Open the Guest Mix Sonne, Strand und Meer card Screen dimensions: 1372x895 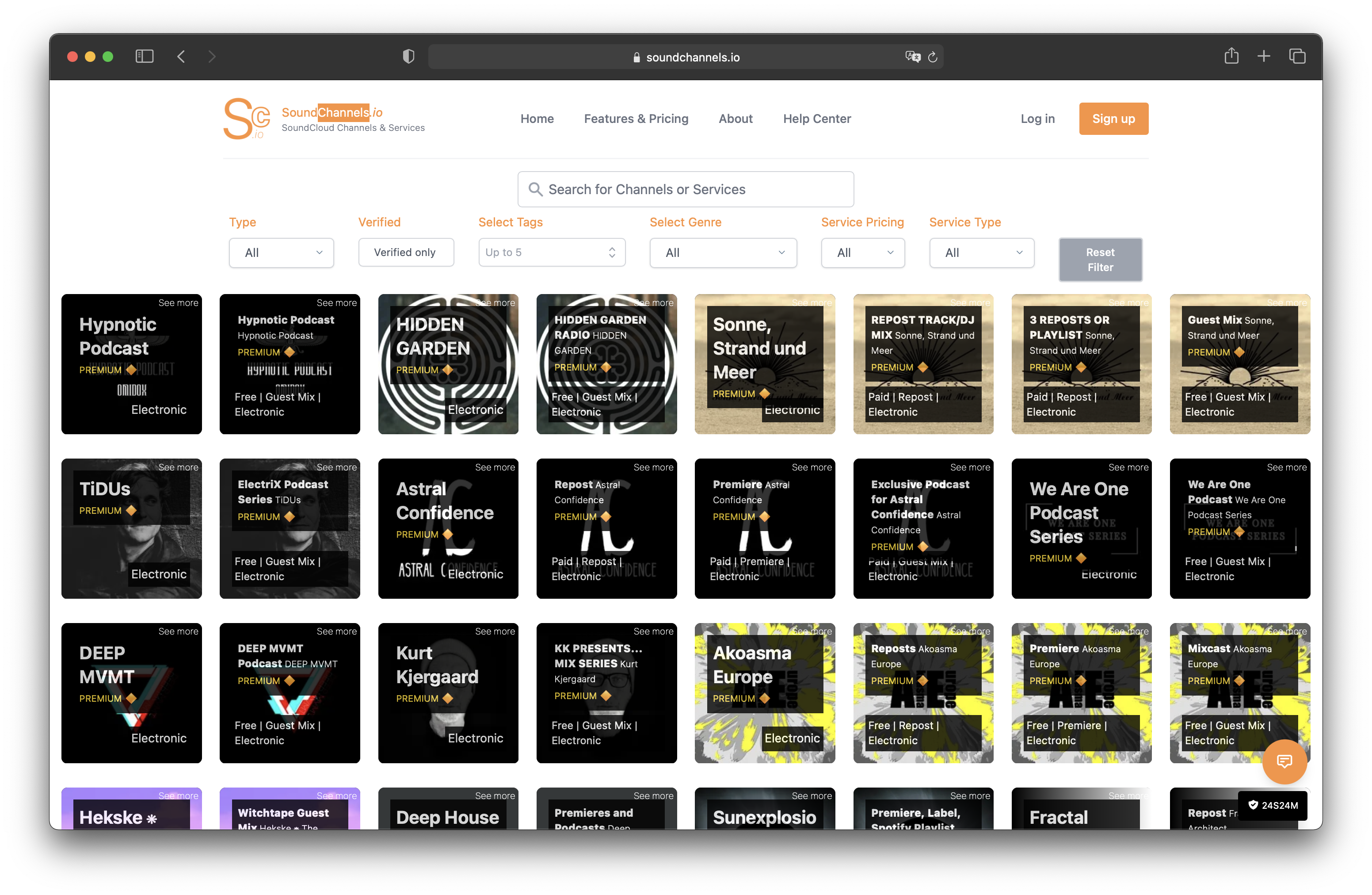[1239, 364]
